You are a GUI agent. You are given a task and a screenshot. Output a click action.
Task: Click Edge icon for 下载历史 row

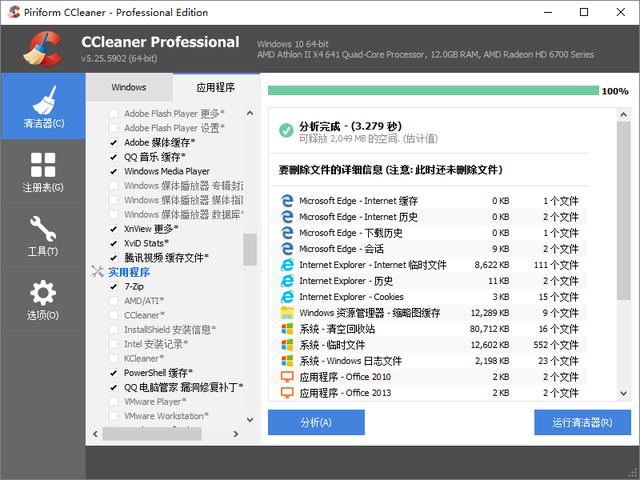[x=287, y=233]
